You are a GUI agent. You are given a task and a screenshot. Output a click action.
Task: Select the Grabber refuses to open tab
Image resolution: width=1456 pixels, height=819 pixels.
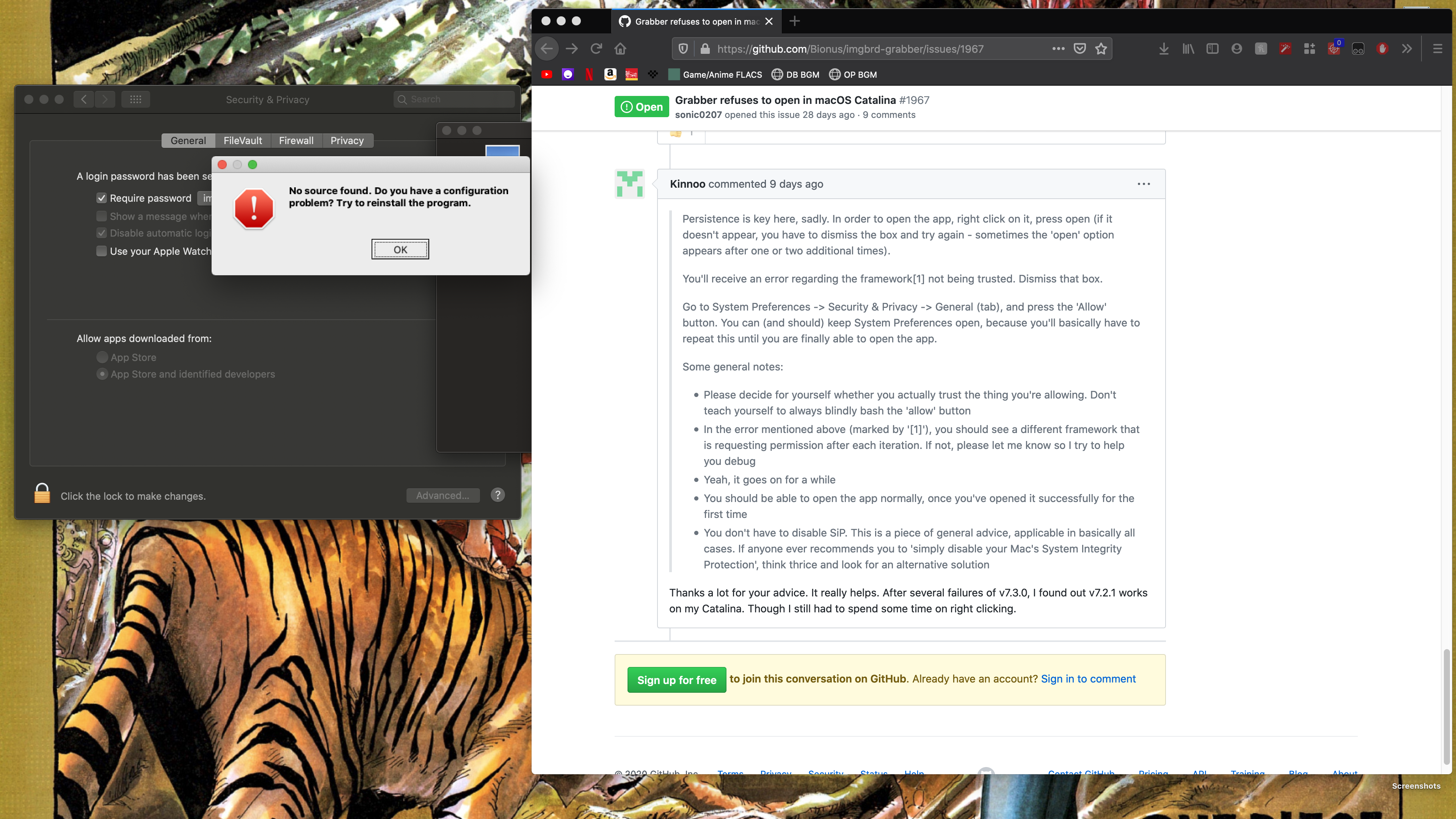point(697,21)
